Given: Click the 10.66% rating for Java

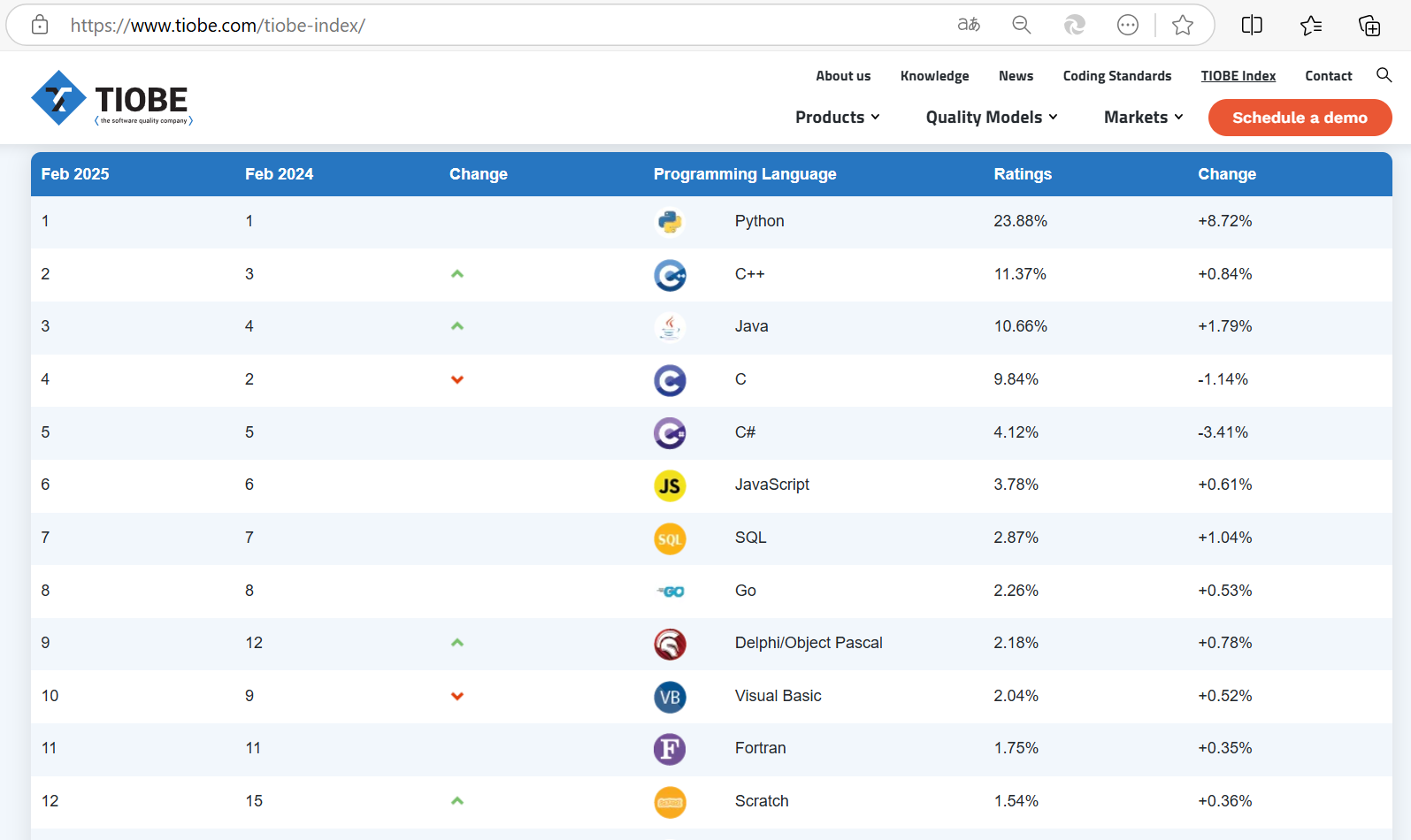Looking at the screenshot, I should point(1020,326).
